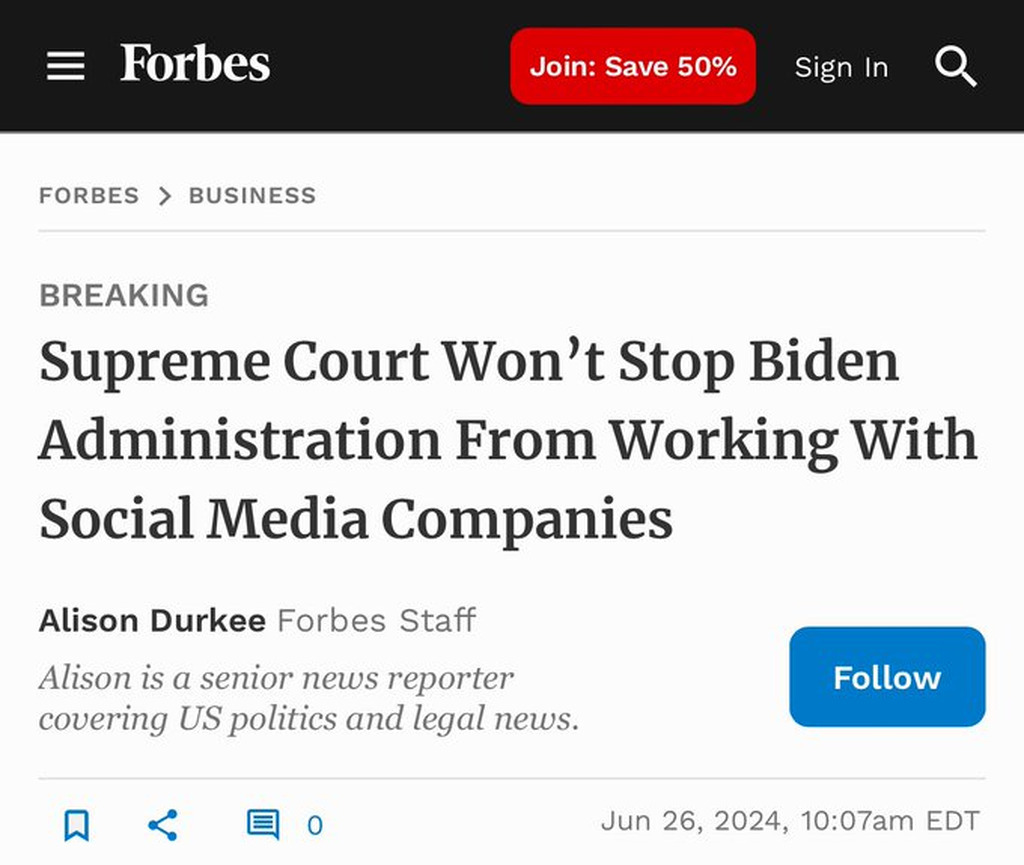Click Join: Save 50% button
Screen dimensions: 1024x865
pos(633,66)
